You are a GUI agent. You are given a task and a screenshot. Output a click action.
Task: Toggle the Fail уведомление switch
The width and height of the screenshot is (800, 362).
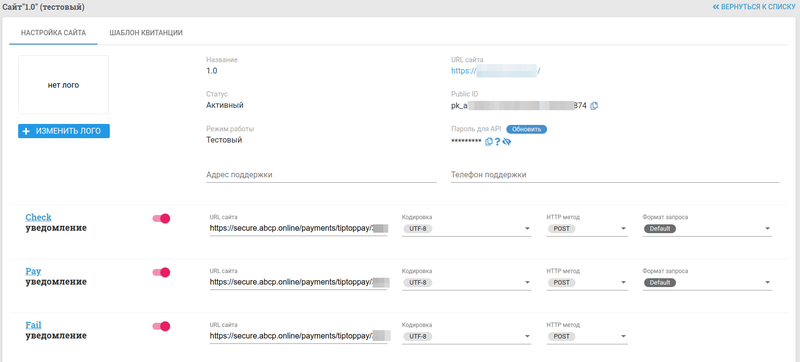point(161,326)
